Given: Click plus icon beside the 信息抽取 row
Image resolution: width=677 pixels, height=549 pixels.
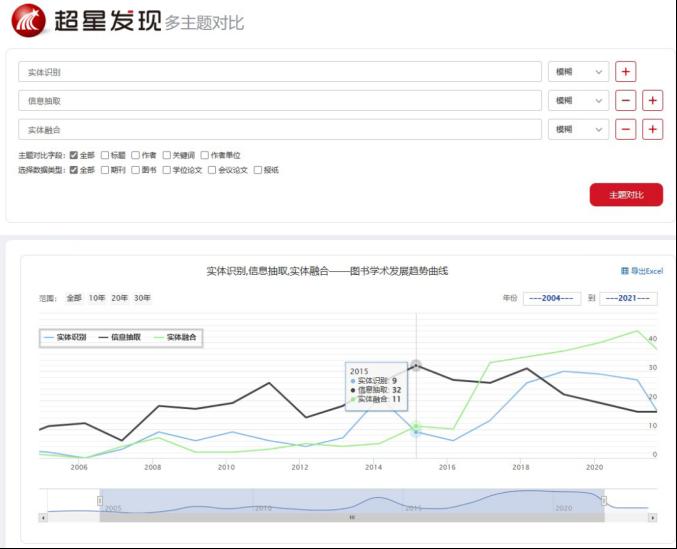Looking at the screenshot, I should tap(652, 101).
